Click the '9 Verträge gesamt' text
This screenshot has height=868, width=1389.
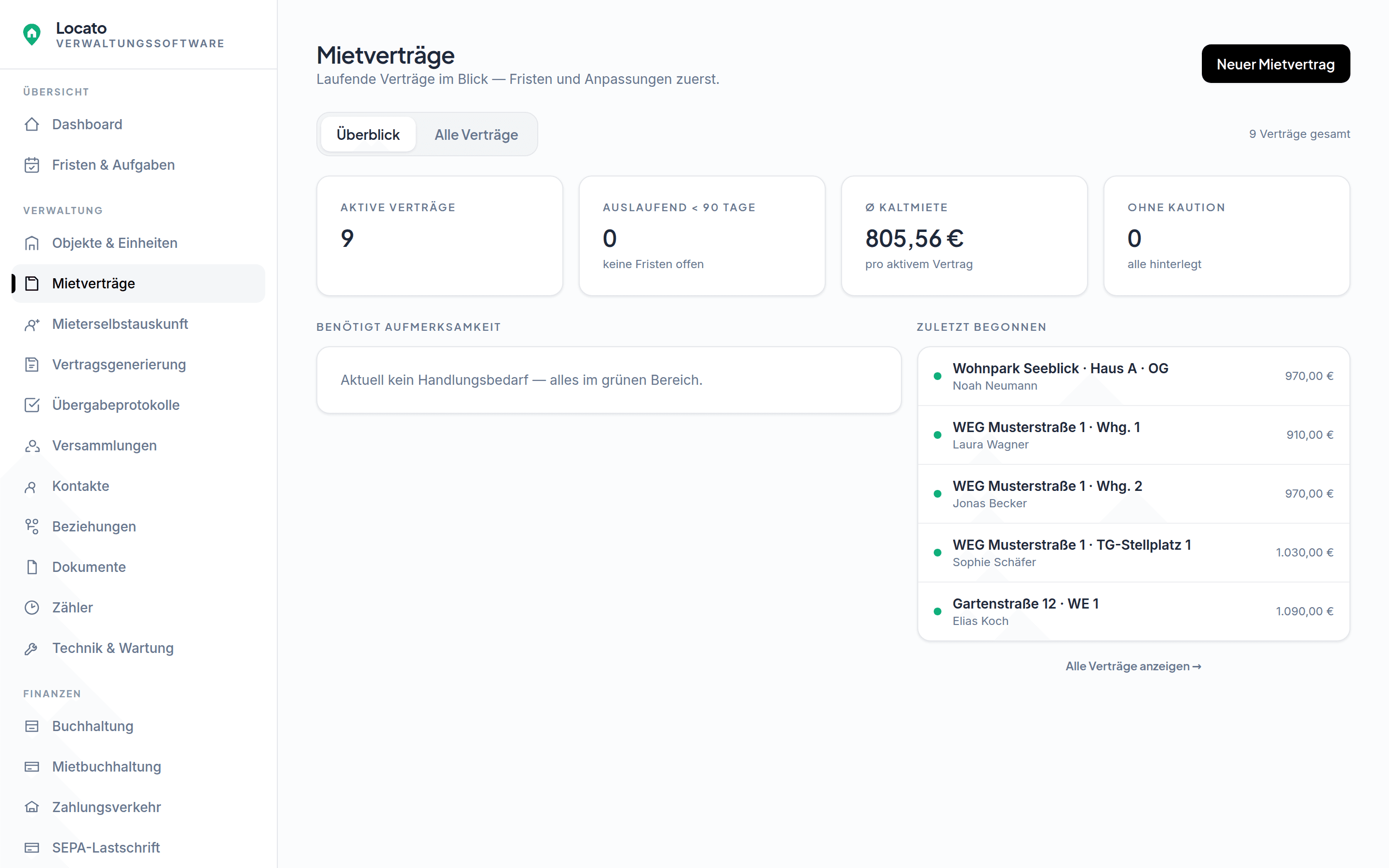click(1299, 134)
